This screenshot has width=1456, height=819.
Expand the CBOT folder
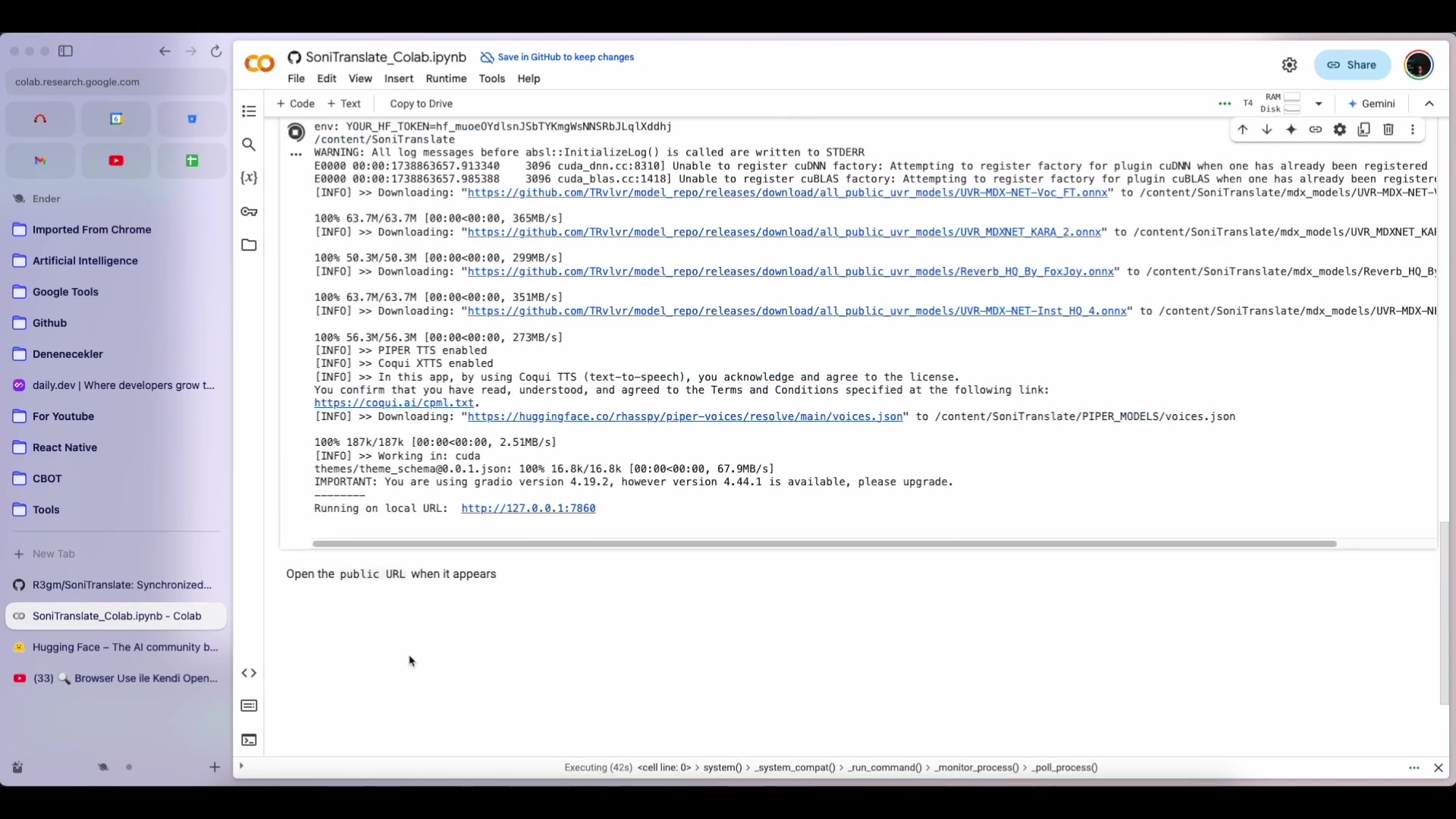[x=116, y=479]
